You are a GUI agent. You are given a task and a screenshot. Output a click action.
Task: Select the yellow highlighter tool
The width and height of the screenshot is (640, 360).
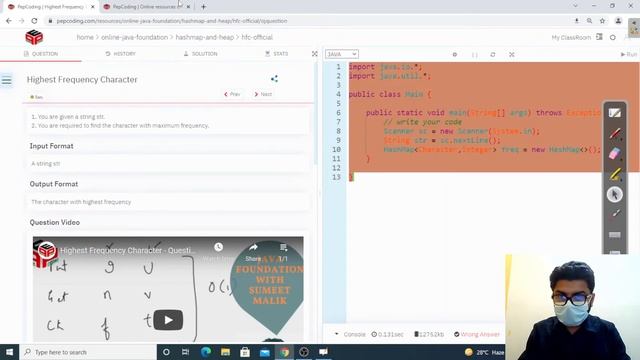(615, 174)
